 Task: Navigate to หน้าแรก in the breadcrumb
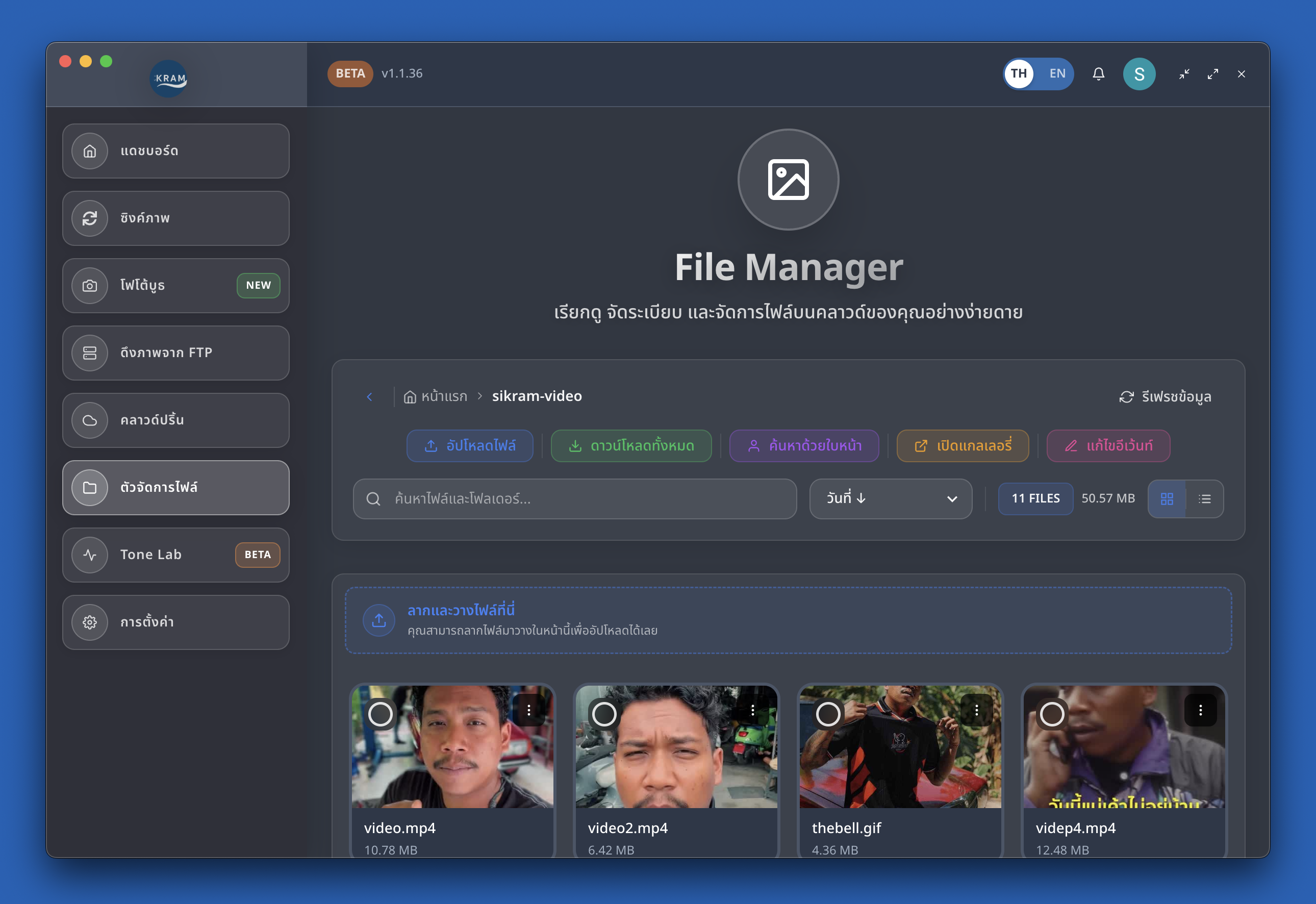tap(443, 396)
